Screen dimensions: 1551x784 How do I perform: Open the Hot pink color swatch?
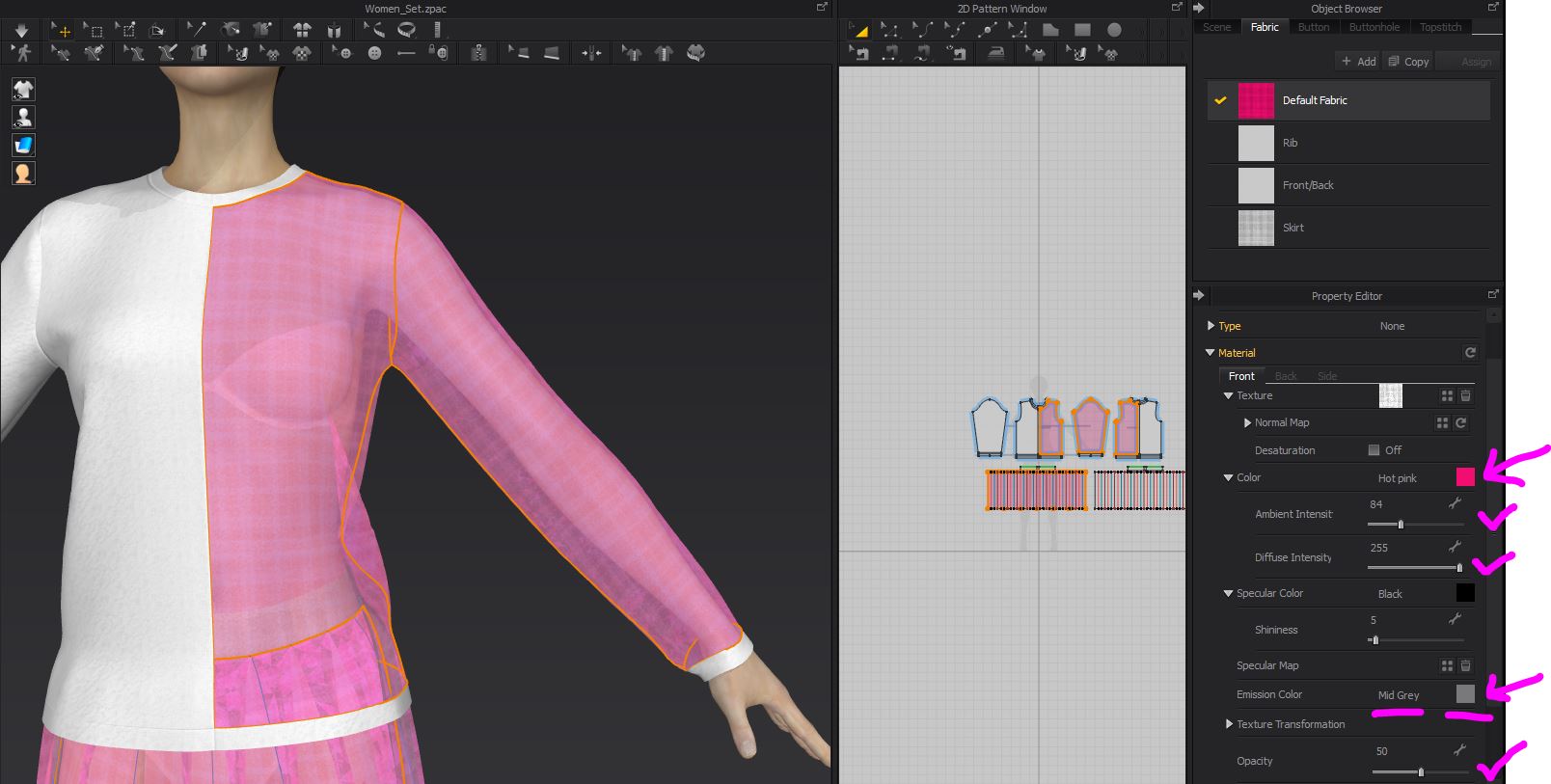click(1464, 476)
